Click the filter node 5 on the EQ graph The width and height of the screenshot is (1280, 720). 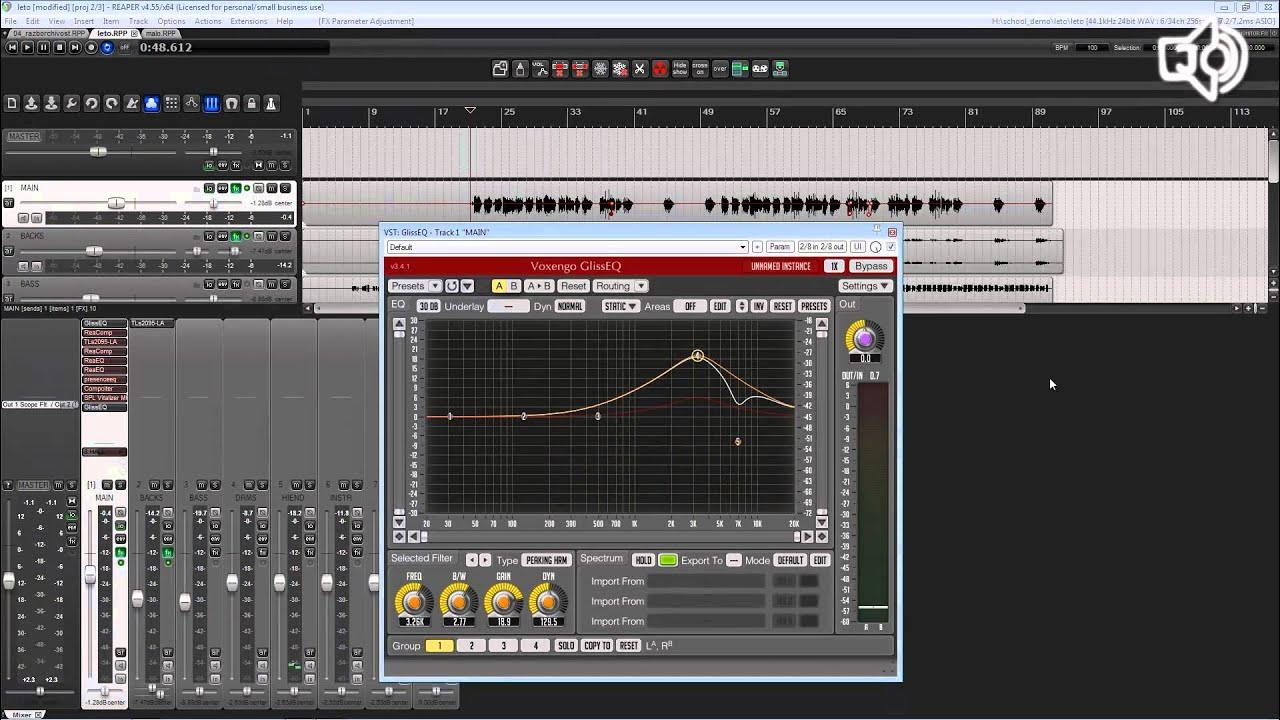click(x=737, y=441)
